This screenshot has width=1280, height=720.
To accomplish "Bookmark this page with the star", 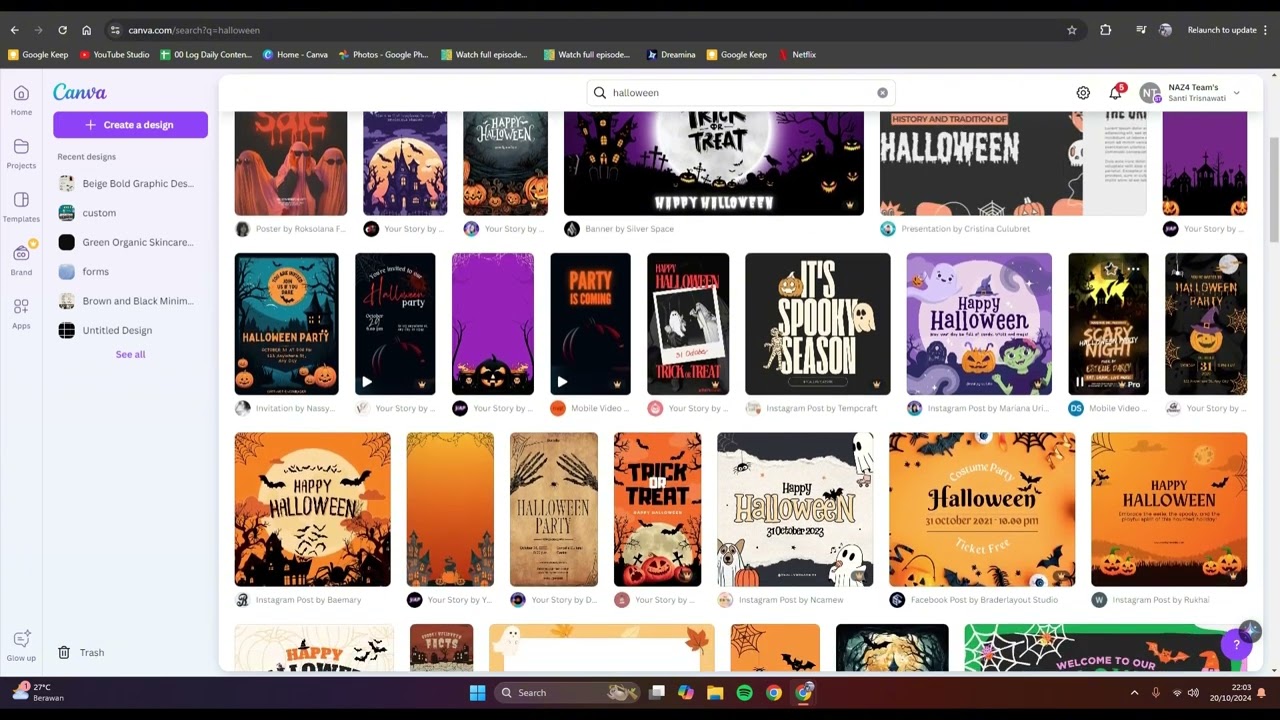I will 1072,30.
